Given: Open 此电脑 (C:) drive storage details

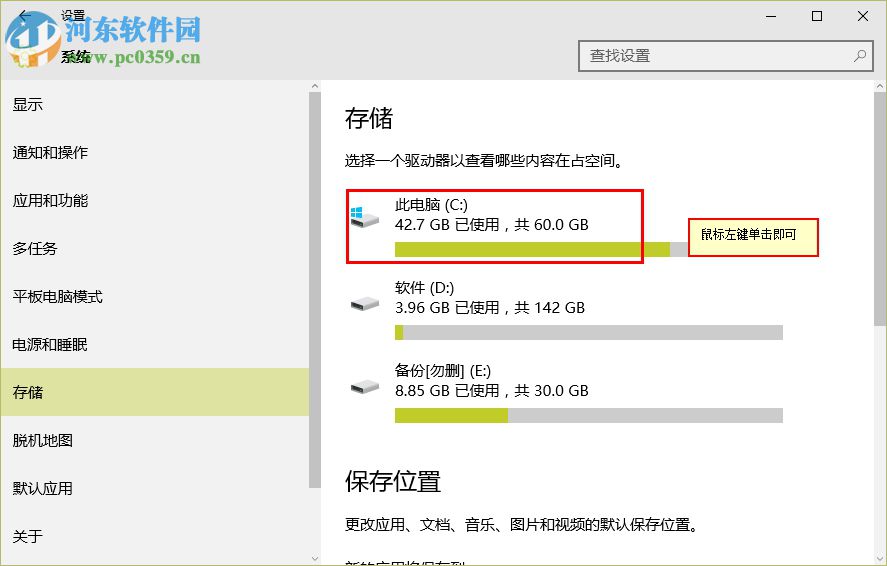Looking at the screenshot, I should pos(564,227).
